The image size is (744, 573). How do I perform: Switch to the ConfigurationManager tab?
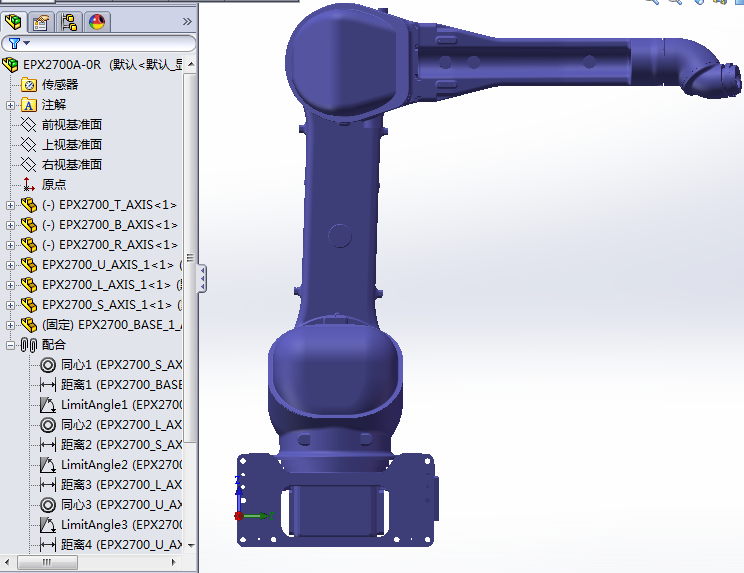coord(69,22)
